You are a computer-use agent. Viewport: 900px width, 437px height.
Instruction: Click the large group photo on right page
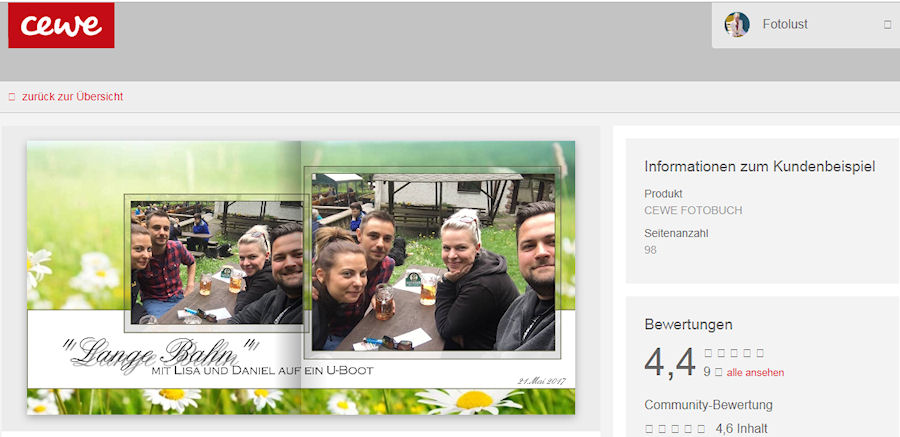(x=433, y=262)
